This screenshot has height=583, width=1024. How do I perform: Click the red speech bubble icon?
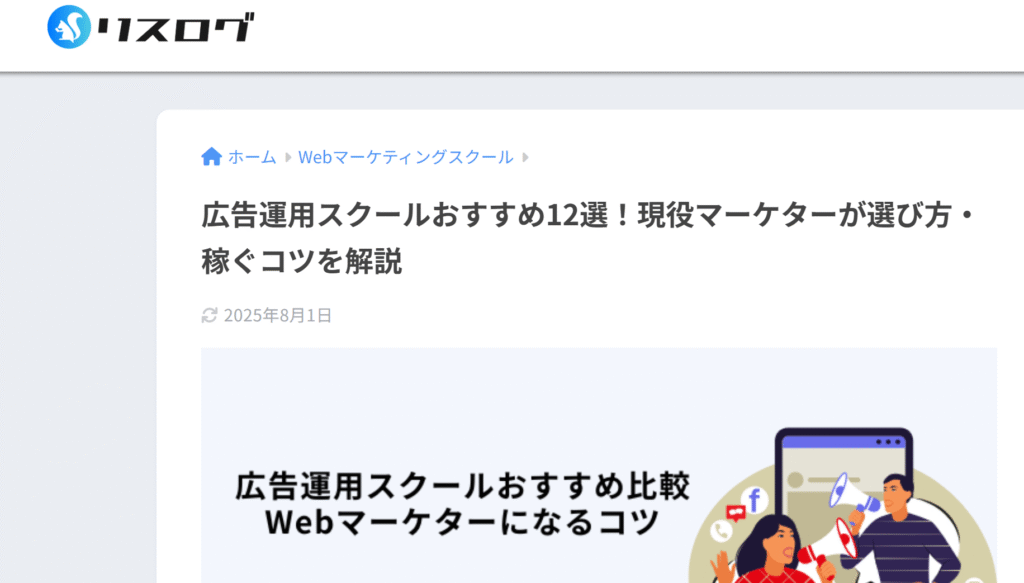[736, 513]
